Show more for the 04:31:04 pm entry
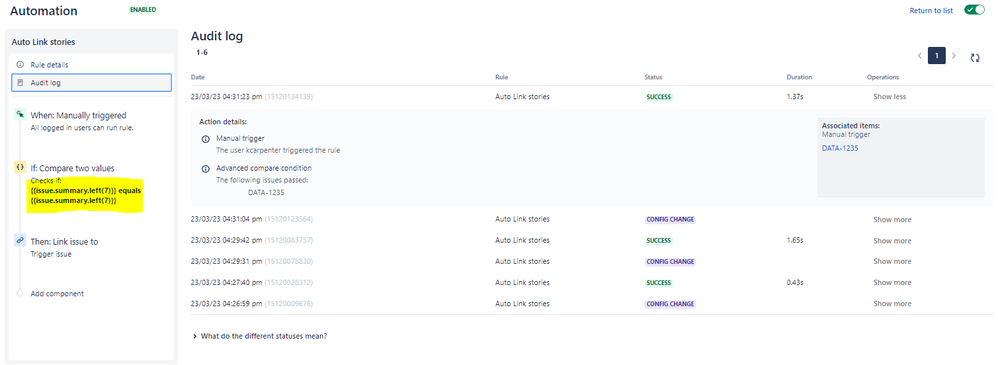The height and width of the screenshot is (365, 998). click(892, 220)
